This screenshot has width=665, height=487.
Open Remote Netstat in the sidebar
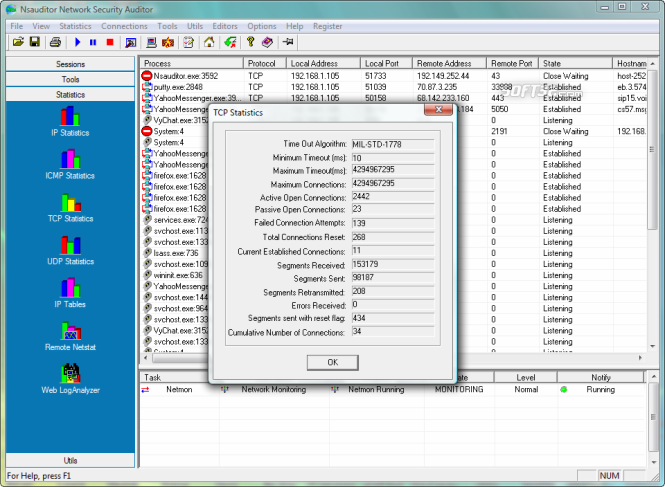(70, 336)
